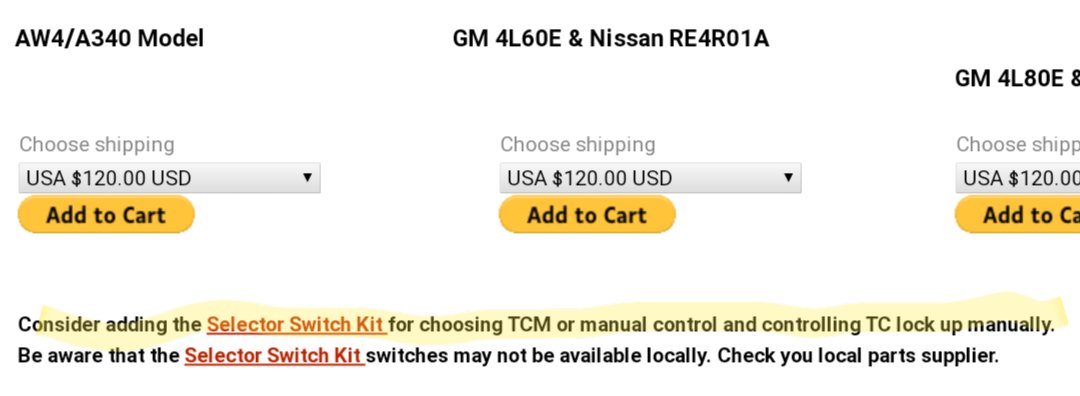1080x396 pixels.
Task: Open the Selector Switch Kit link in highlighted sentence
Action: (296, 324)
